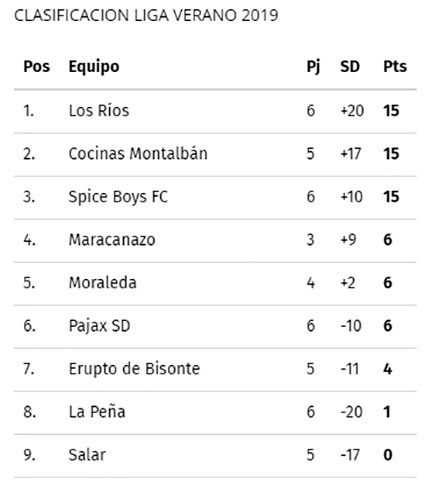This screenshot has width=425, height=486.
Task: Click the Pts column header
Action: [395, 66]
